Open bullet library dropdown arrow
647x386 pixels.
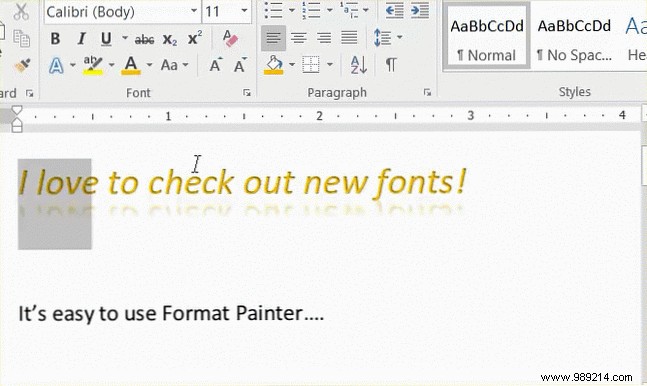pos(292,10)
